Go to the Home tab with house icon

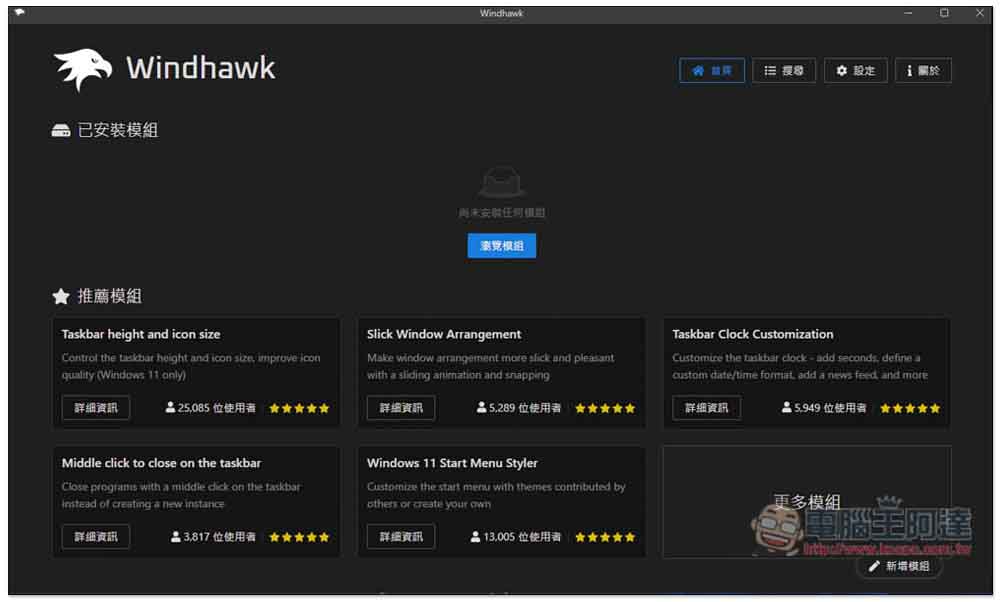pyautogui.click(x=712, y=71)
